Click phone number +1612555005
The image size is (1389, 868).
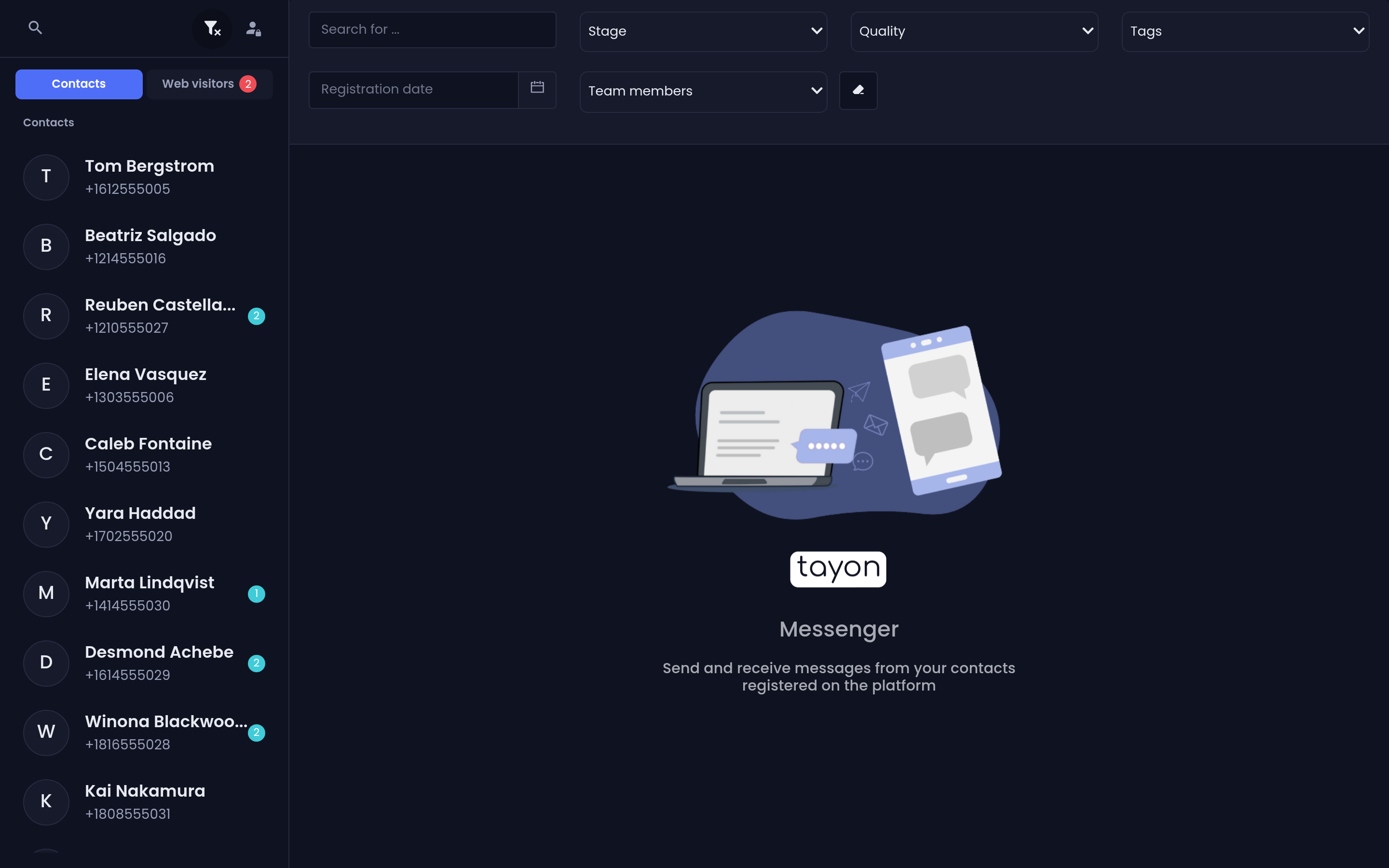point(127,189)
